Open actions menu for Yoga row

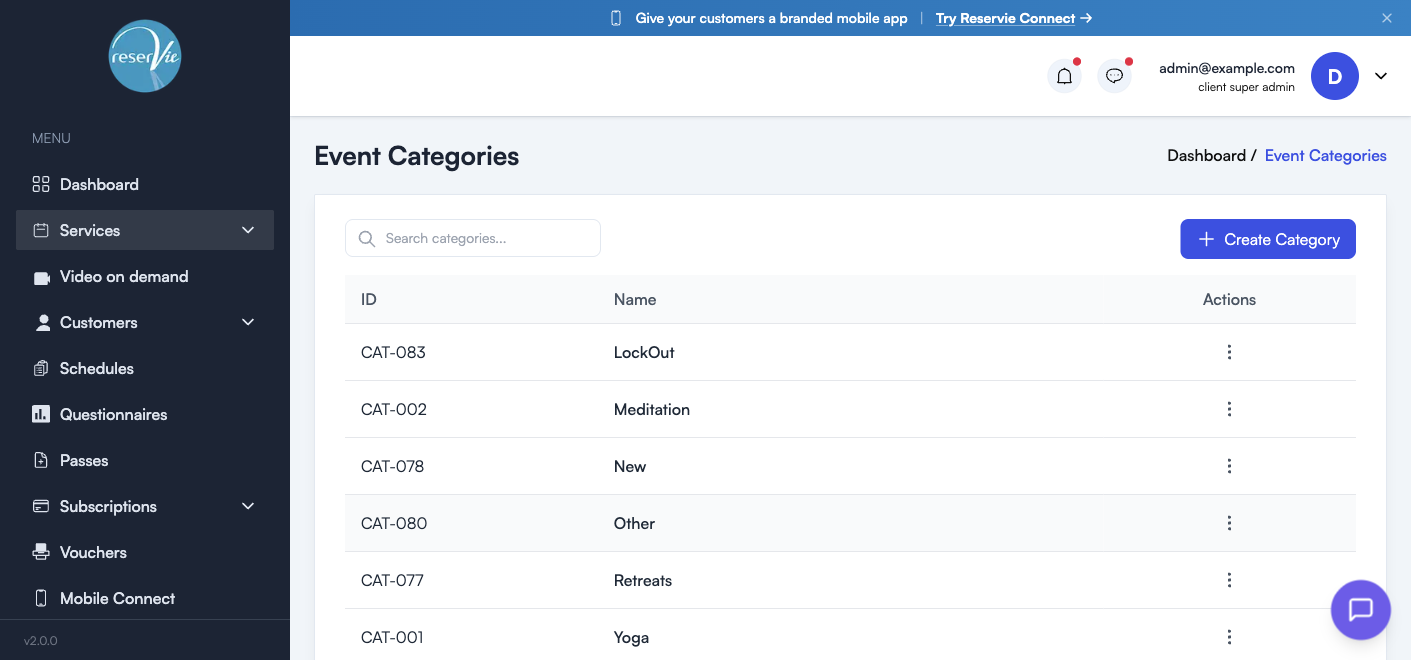1229,637
